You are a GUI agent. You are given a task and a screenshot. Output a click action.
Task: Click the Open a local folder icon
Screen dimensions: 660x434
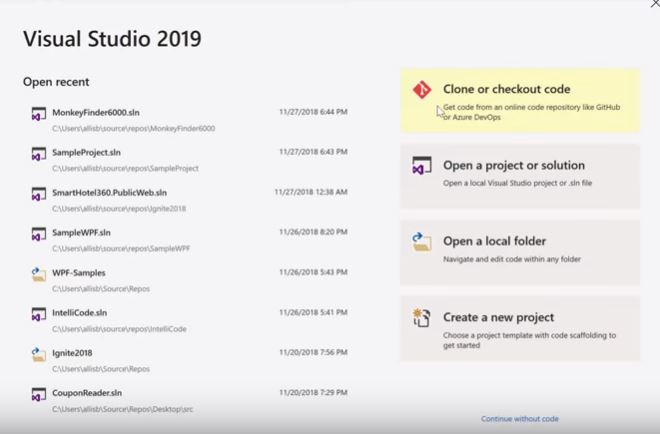click(x=422, y=242)
